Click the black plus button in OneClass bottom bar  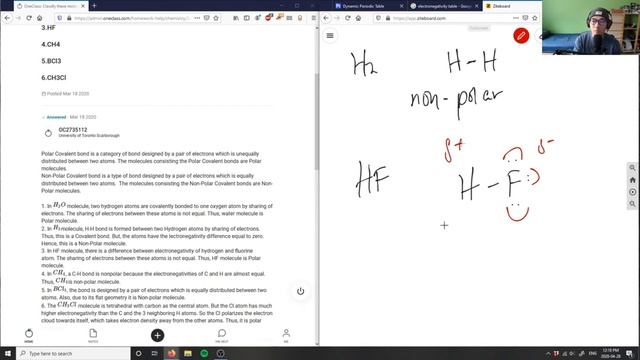(x=158, y=335)
